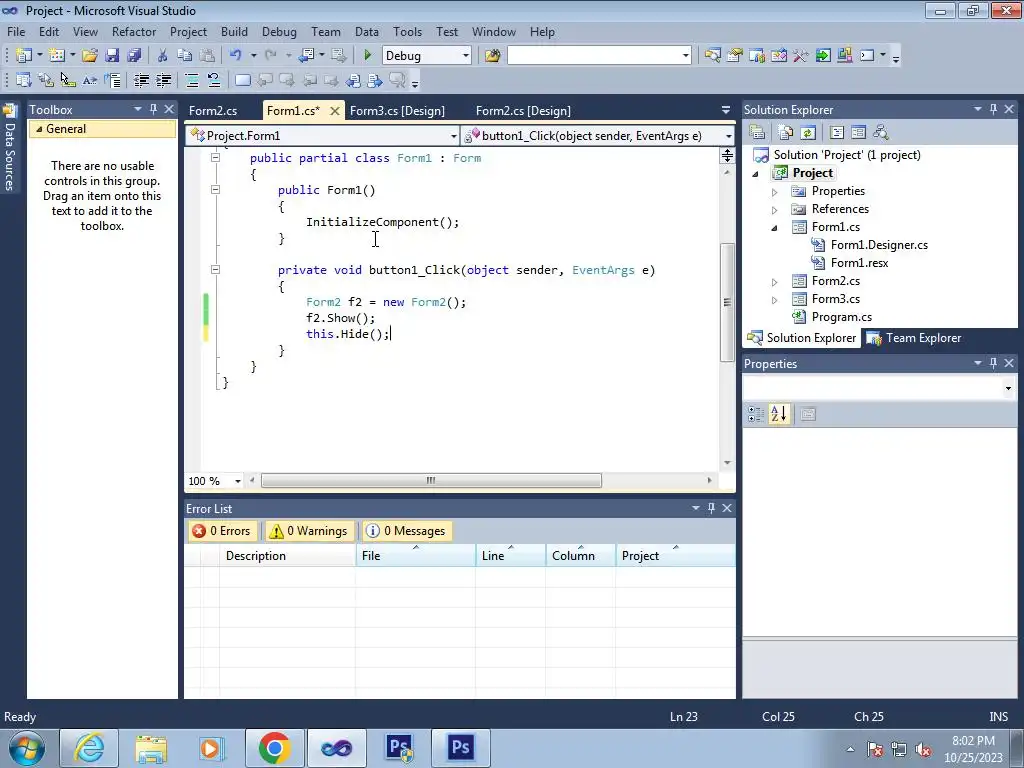Open Google Chrome from the taskbar
Image resolution: width=1024 pixels, height=768 pixels.
[x=274, y=748]
